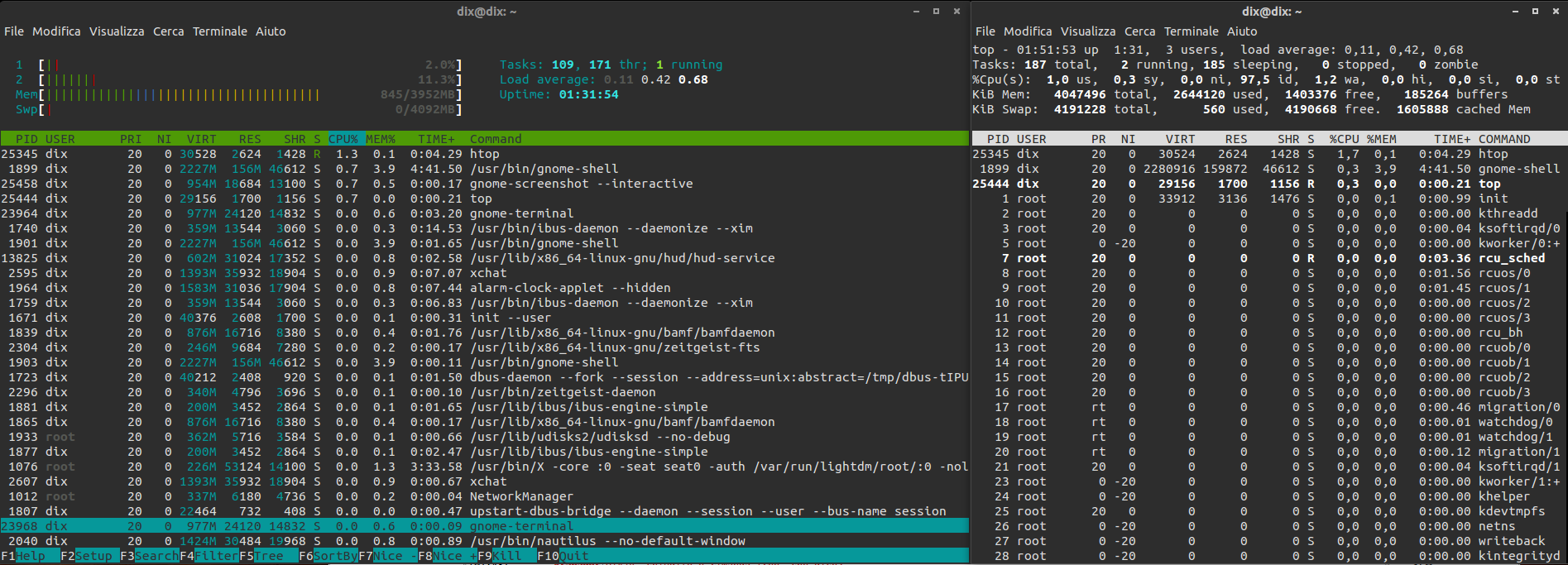Sort htop by RES column header
The image size is (1568, 565).
[x=250, y=139]
